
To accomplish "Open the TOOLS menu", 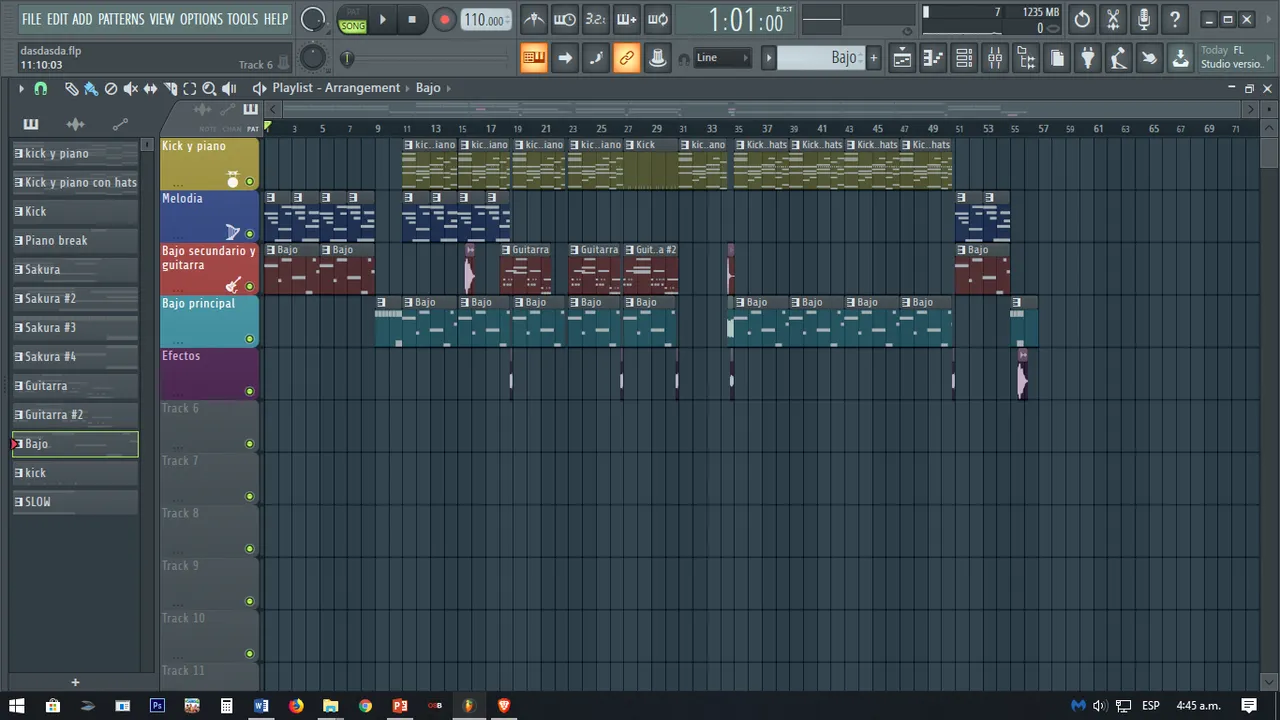I will pos(242,19).
